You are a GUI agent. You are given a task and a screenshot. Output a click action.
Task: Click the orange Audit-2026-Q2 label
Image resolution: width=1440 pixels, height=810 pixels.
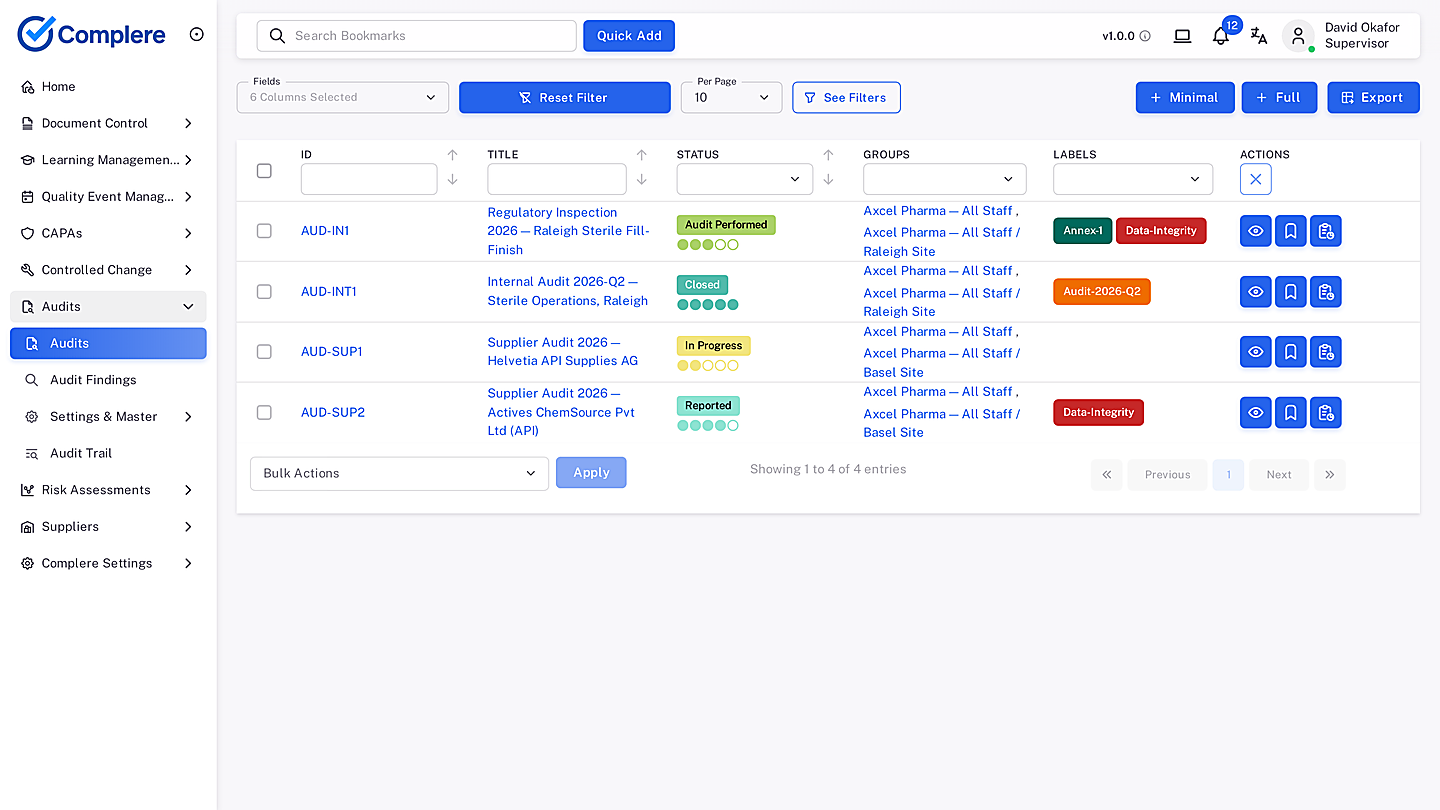coord(1101,292)
